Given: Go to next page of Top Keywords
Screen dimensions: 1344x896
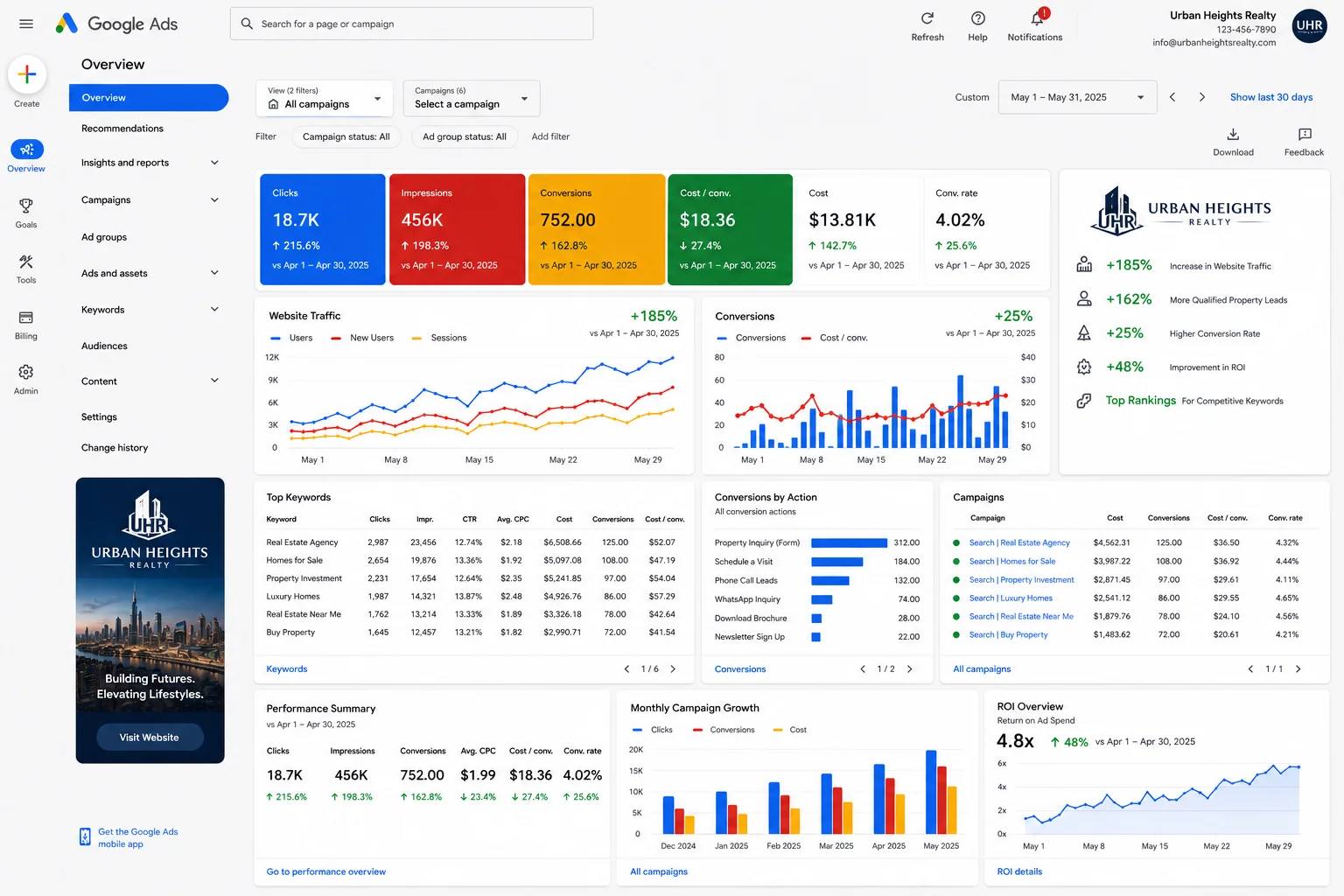Looking at the screenshot, I should click(x=673, y=669).
